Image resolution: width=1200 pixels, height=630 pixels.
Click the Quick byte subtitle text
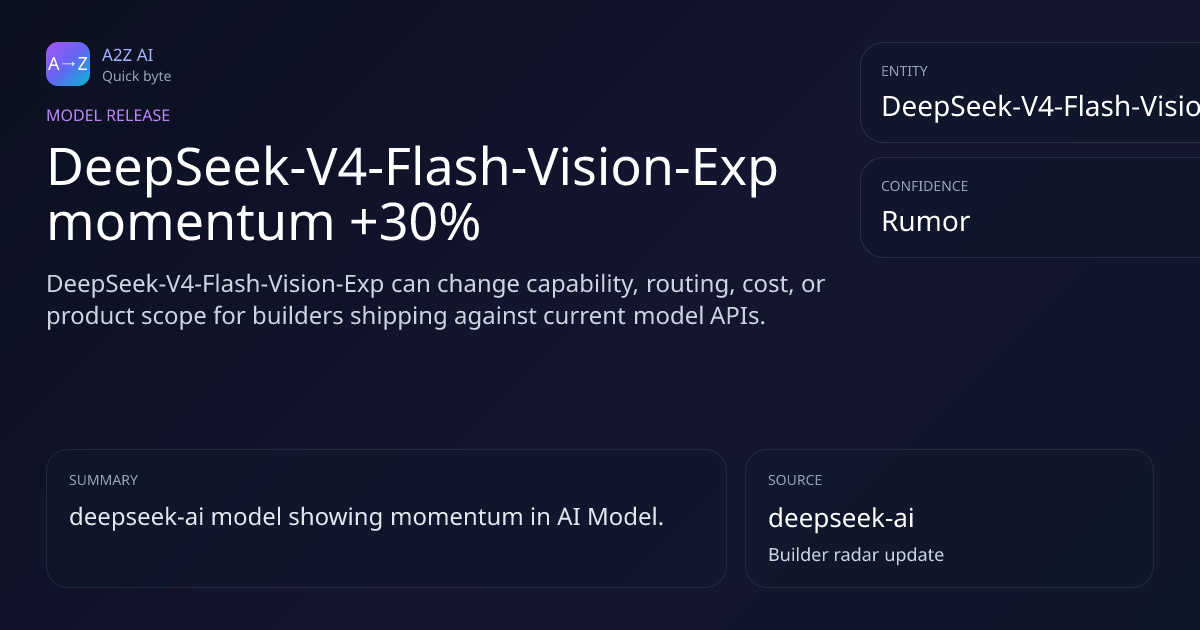136,76
